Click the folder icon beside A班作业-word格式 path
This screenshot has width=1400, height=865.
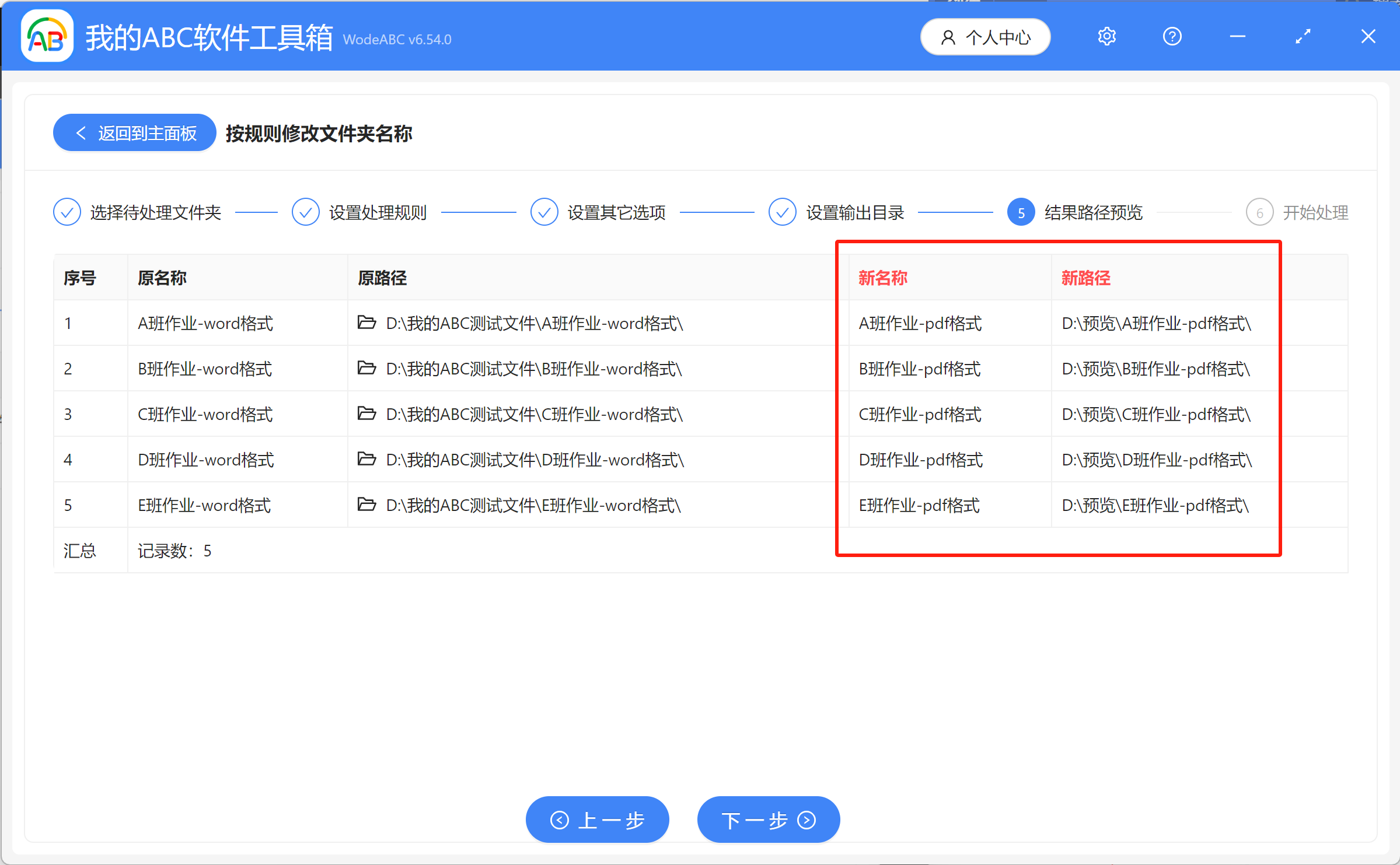click(366, 323)
